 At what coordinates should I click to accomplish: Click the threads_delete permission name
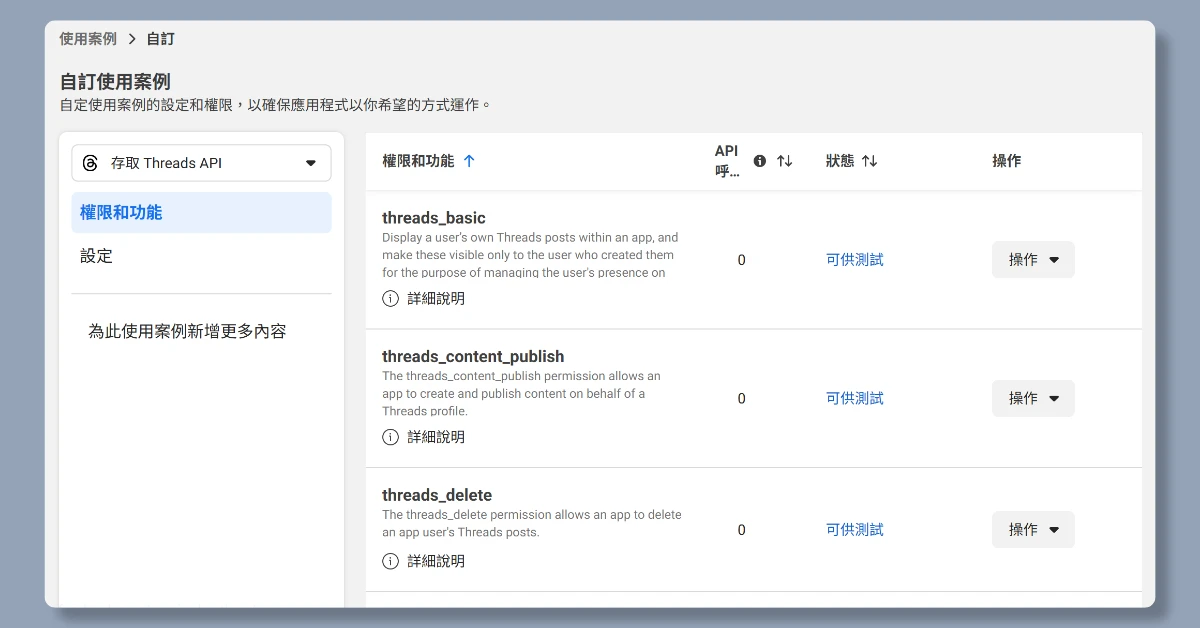437,495
